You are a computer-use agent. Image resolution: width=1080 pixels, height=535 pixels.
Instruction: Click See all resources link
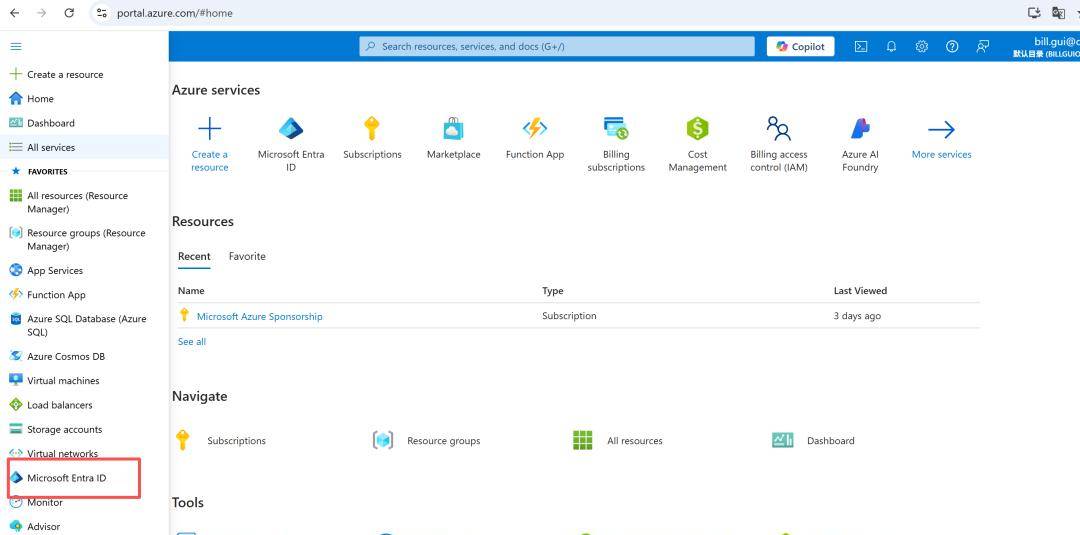(191, 342)
